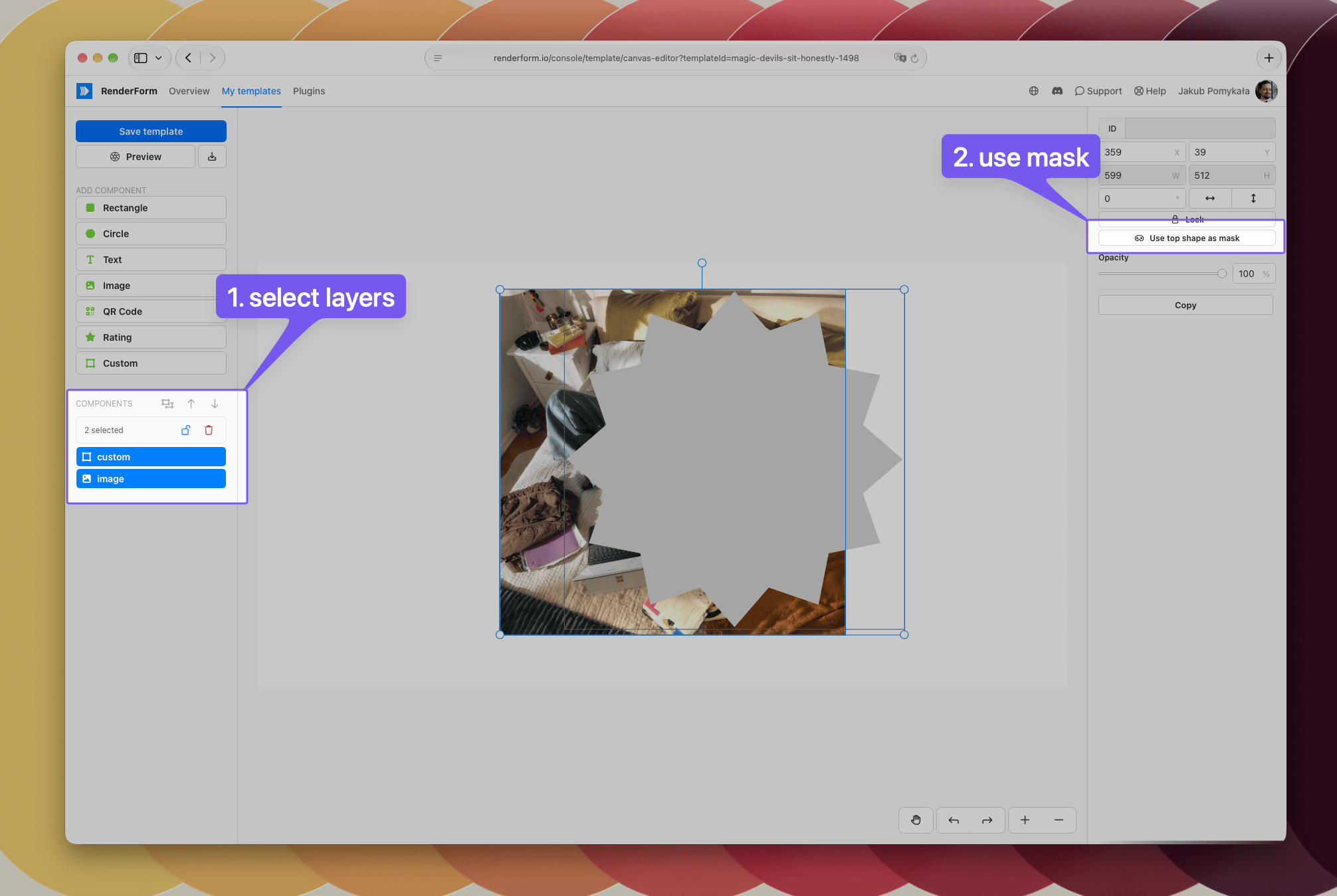
Task: Click the rotation degrees field
Action: tap(1142, 199)
